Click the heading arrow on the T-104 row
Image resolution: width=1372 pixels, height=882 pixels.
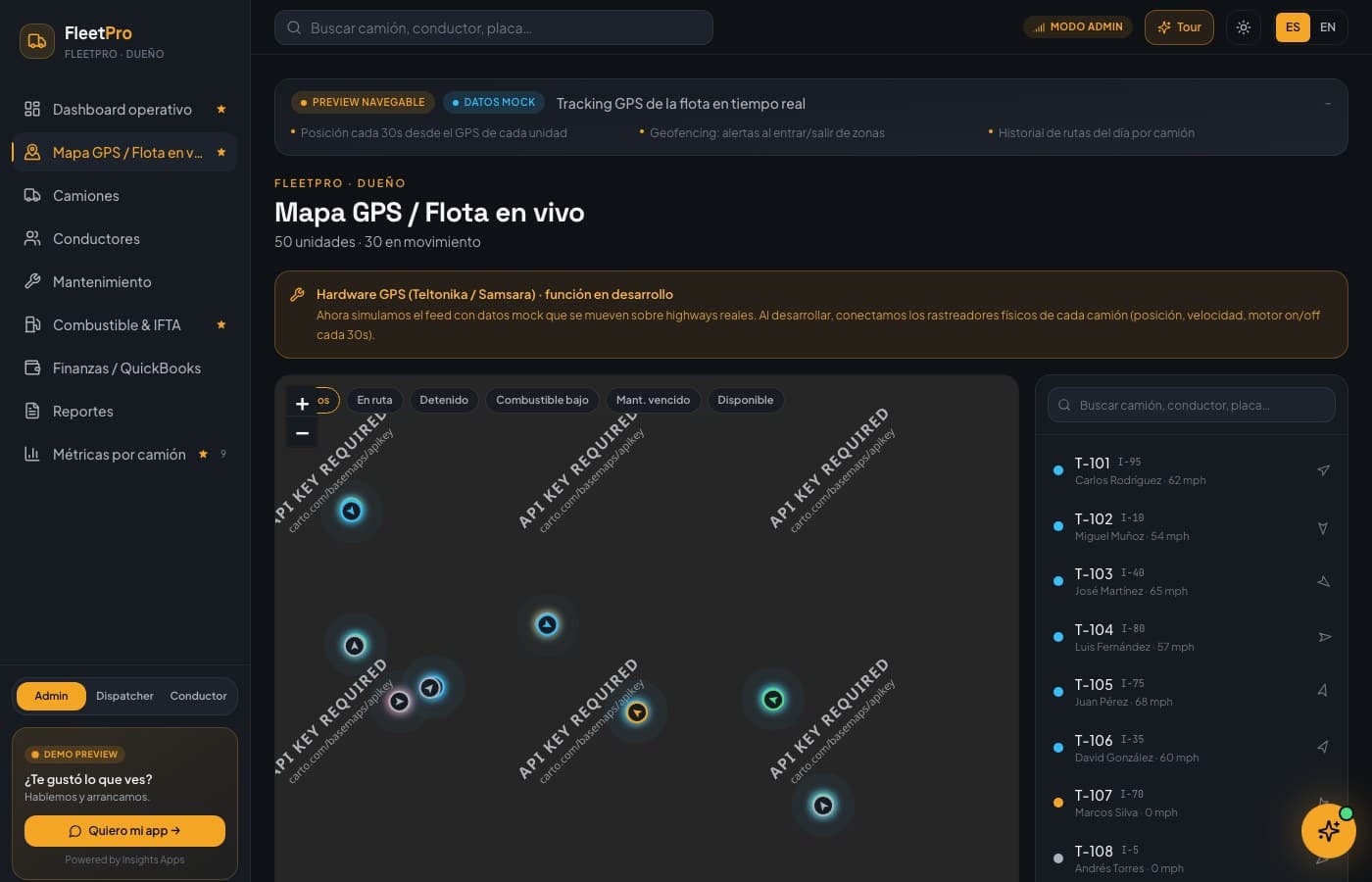click(1323, 637)
